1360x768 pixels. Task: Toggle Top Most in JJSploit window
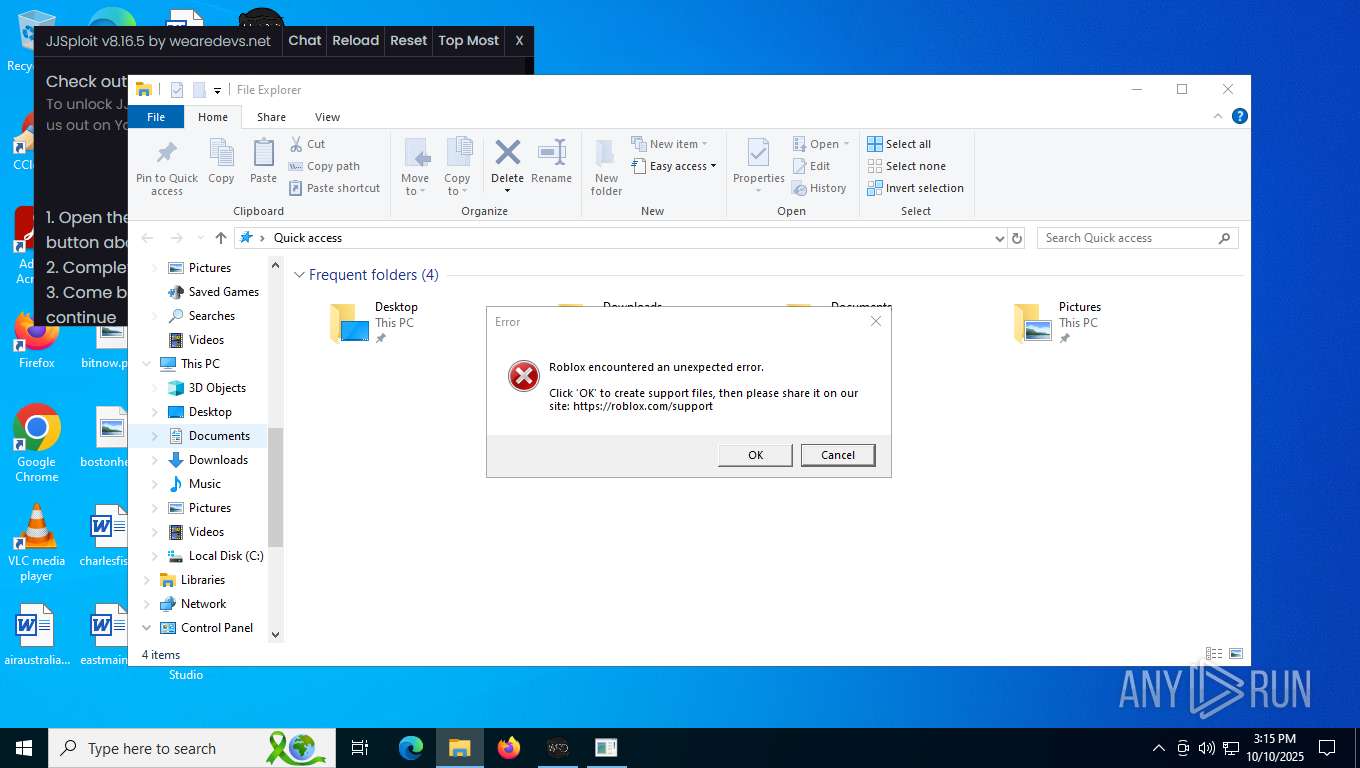click(468, 41)
